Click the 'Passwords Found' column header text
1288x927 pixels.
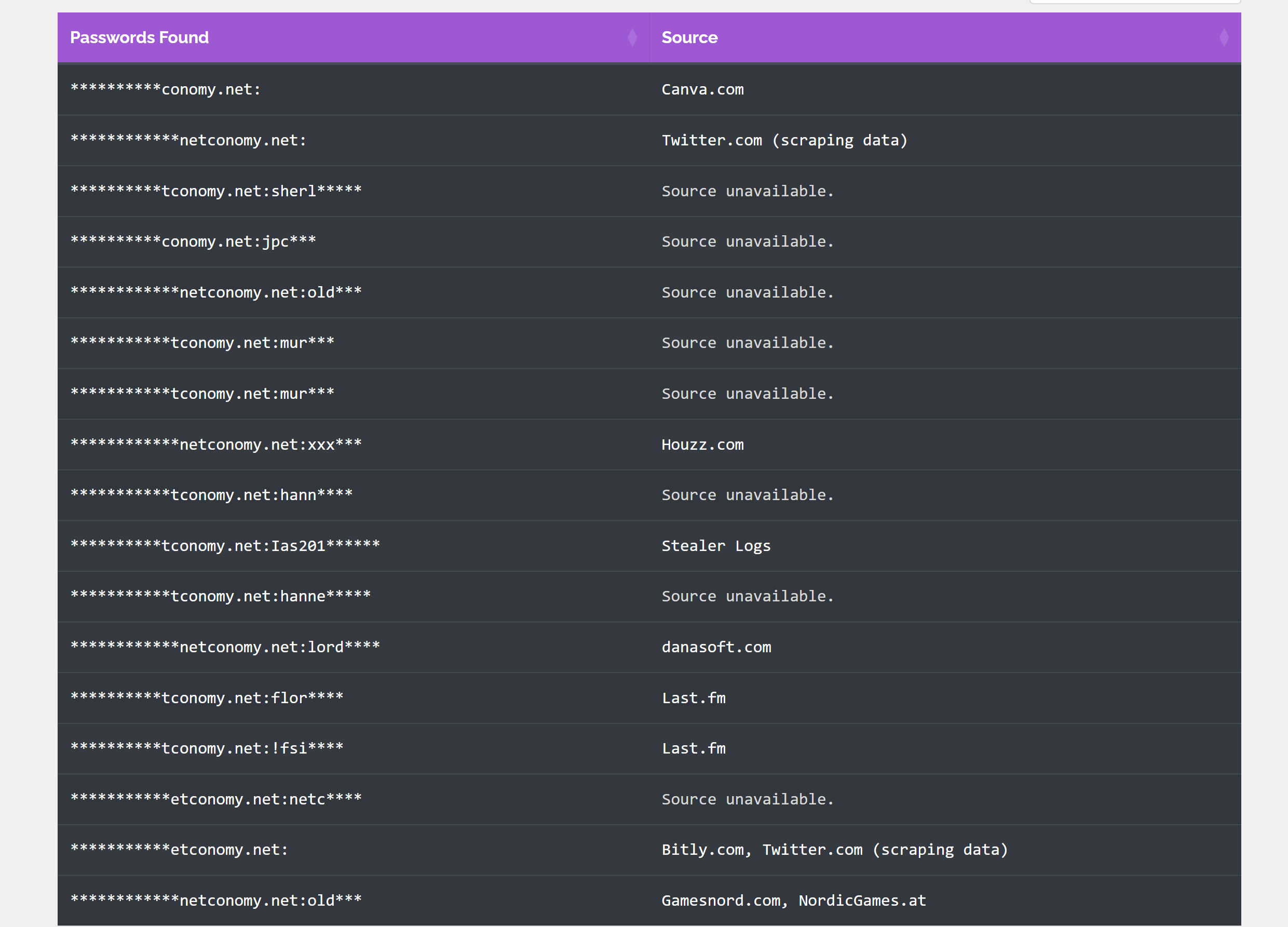click(139, 37)
